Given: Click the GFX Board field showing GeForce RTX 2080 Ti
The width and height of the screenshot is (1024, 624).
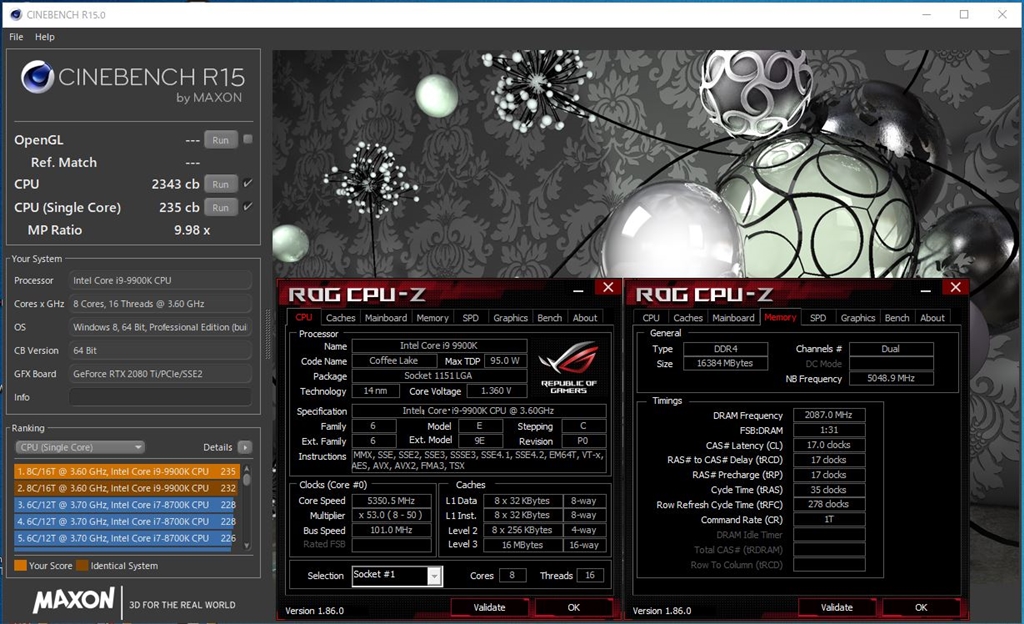Looking at the screenshot, I should coord(160,374).
